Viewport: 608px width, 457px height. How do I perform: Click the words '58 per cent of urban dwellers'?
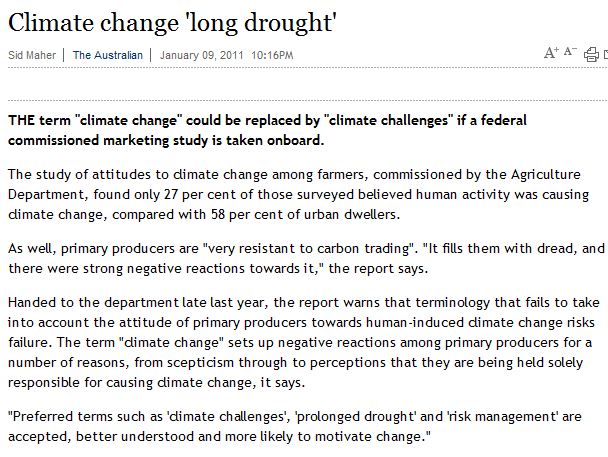tap(304, 214)
